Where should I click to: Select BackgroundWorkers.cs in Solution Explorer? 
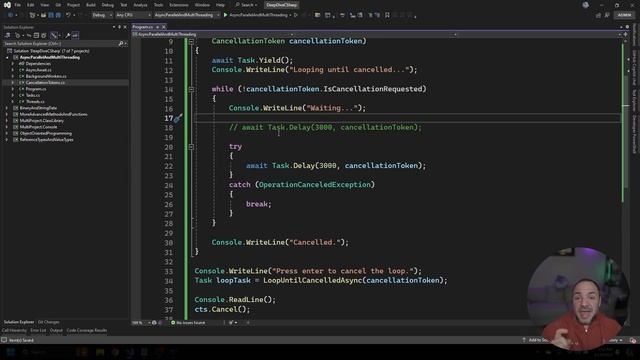pos(46,76)
